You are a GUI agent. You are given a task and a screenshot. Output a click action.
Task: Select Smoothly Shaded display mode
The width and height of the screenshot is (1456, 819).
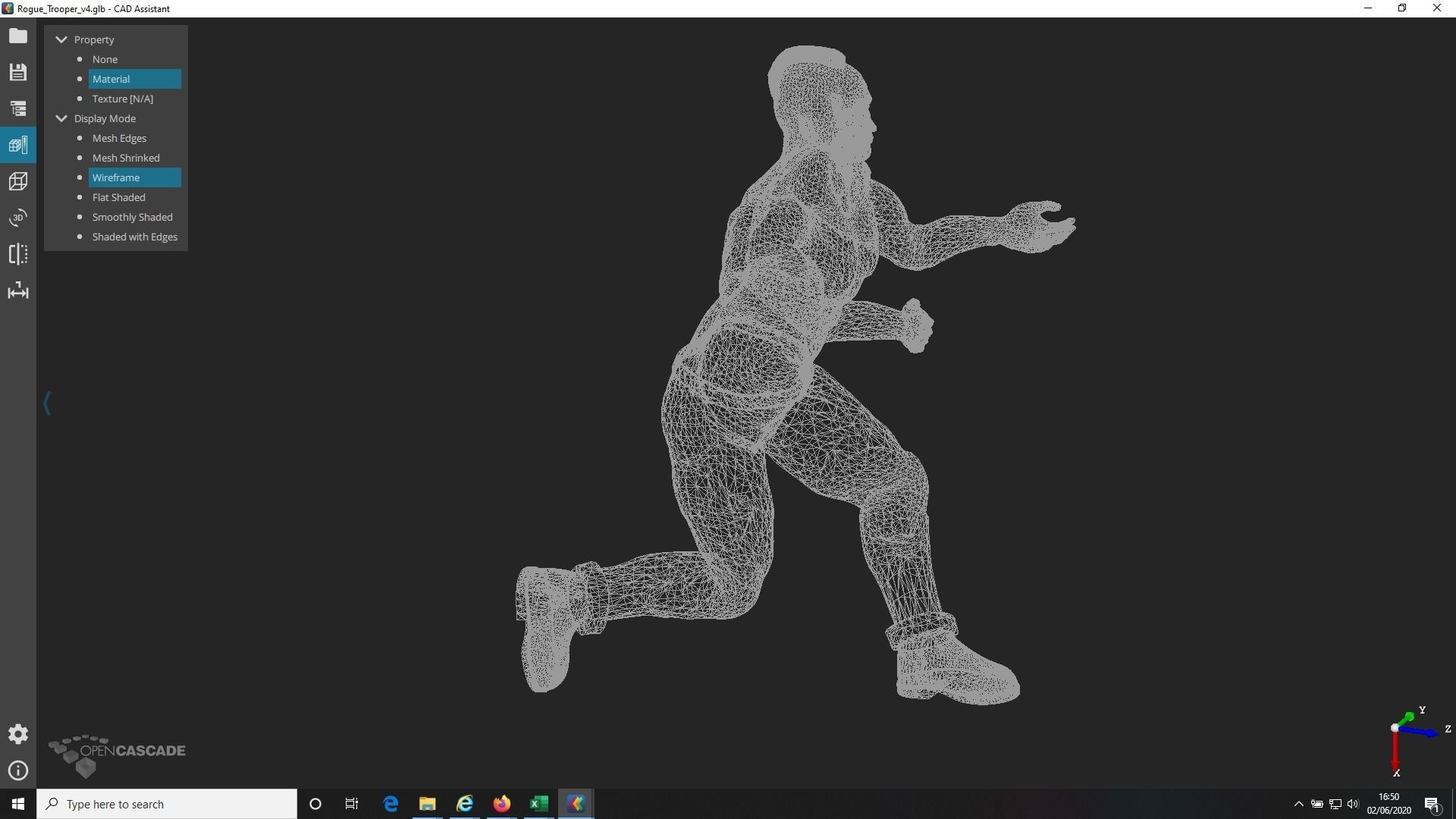(x=132, y=217)
